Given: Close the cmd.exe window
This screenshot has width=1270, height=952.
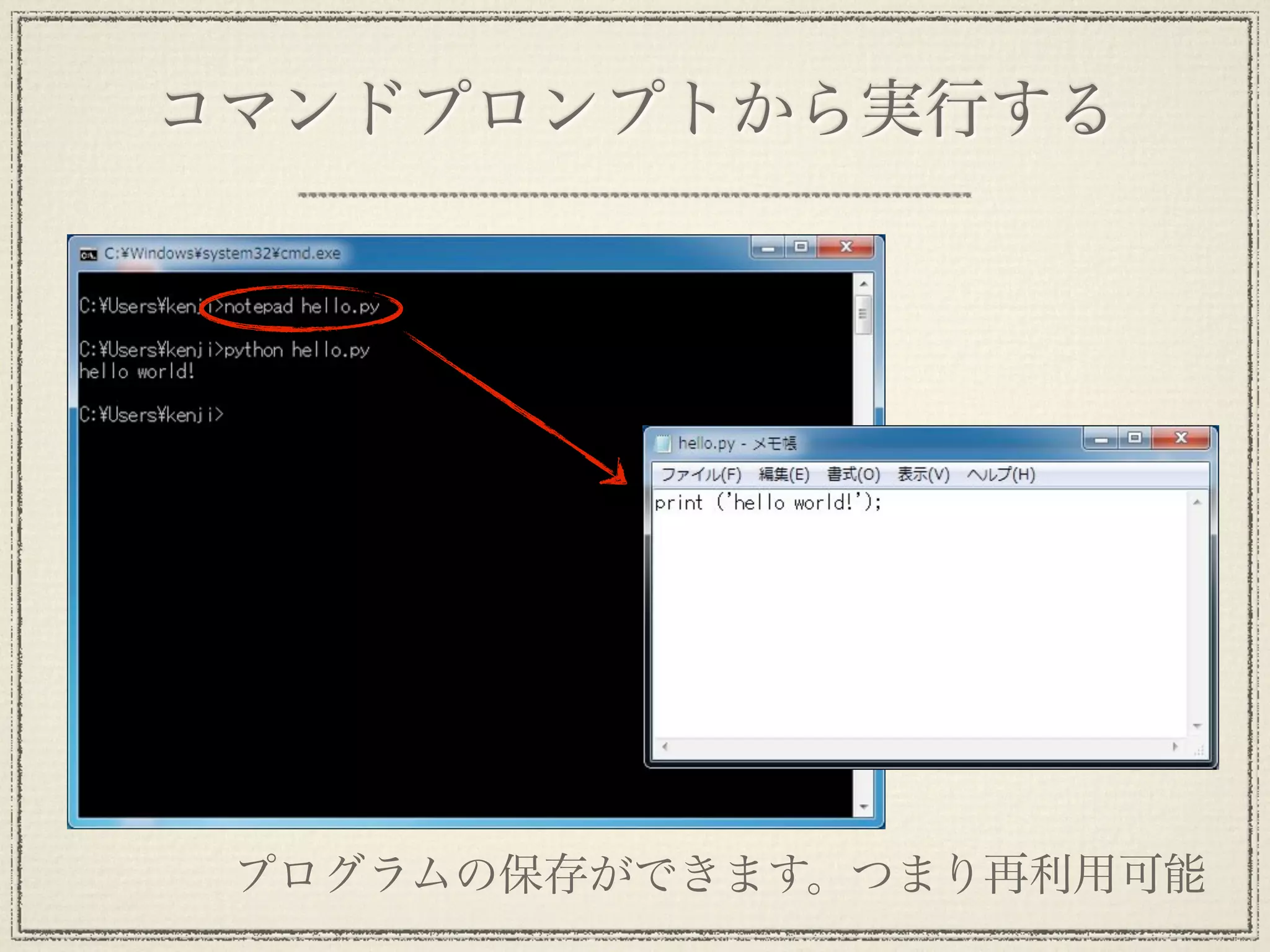Looking at the screenshot, I should click(846, 247).
